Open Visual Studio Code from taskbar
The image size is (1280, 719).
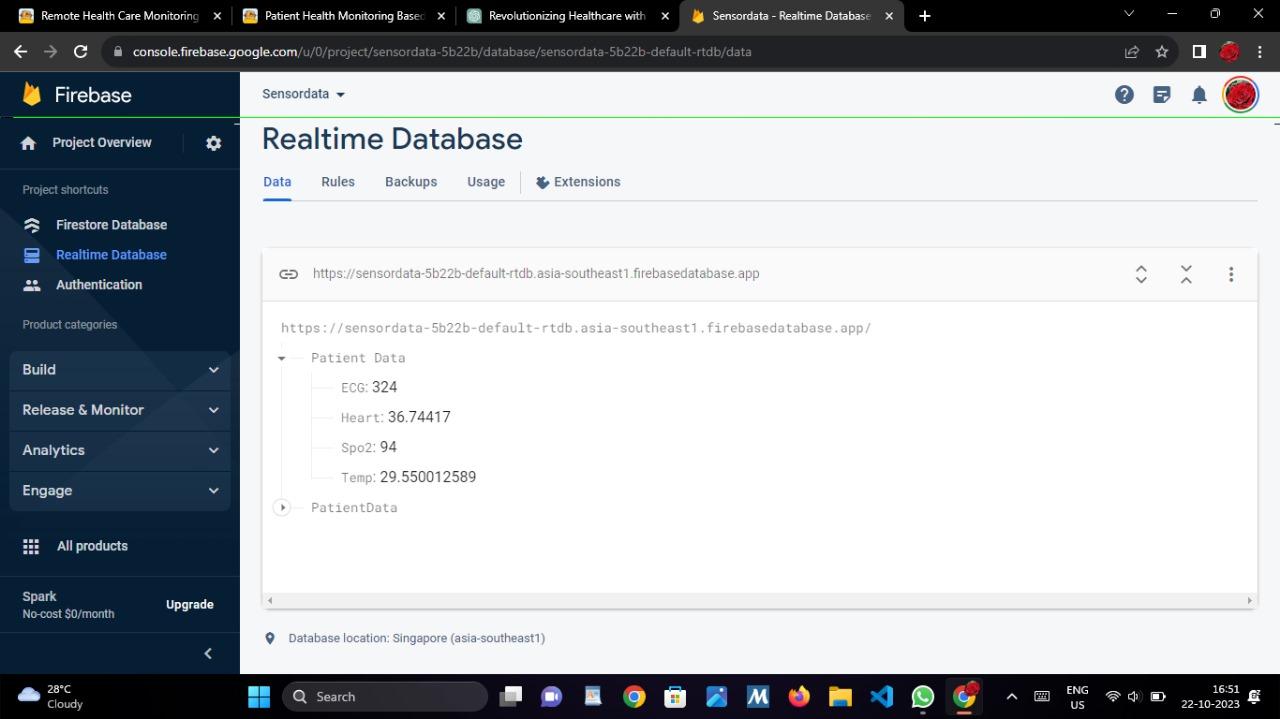tap(881, 697)
